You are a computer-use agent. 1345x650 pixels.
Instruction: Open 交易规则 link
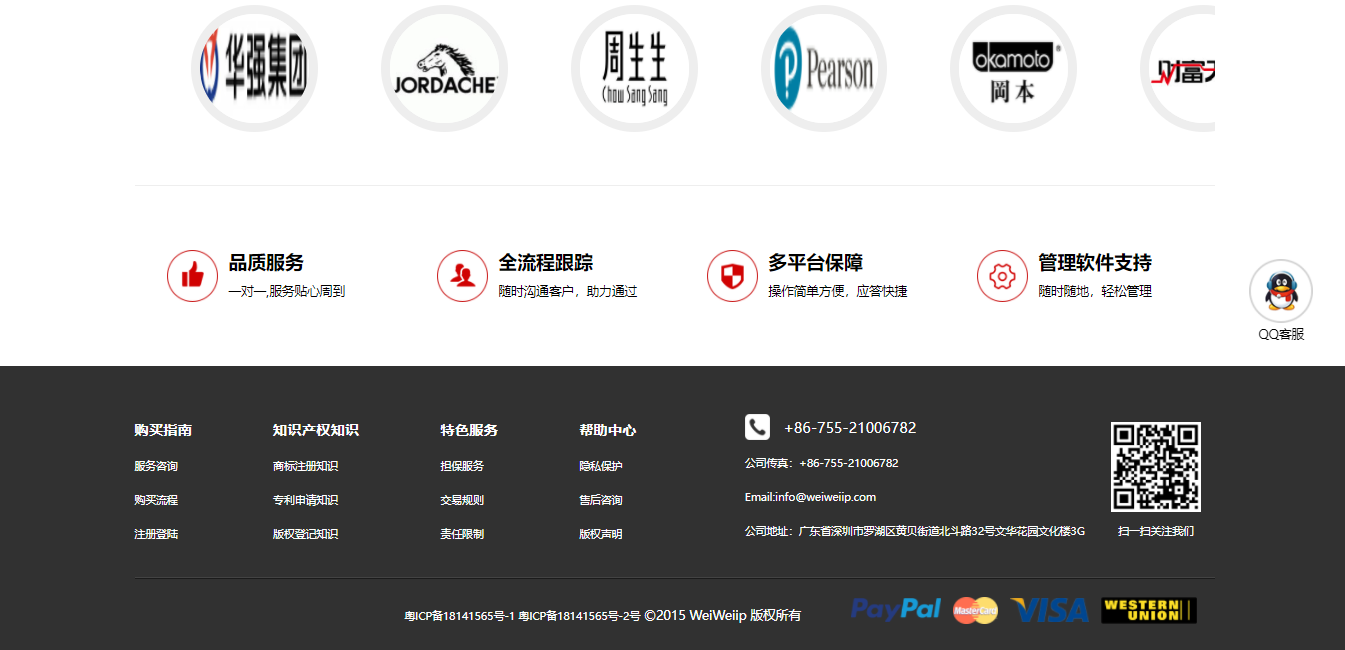(462, 500)
